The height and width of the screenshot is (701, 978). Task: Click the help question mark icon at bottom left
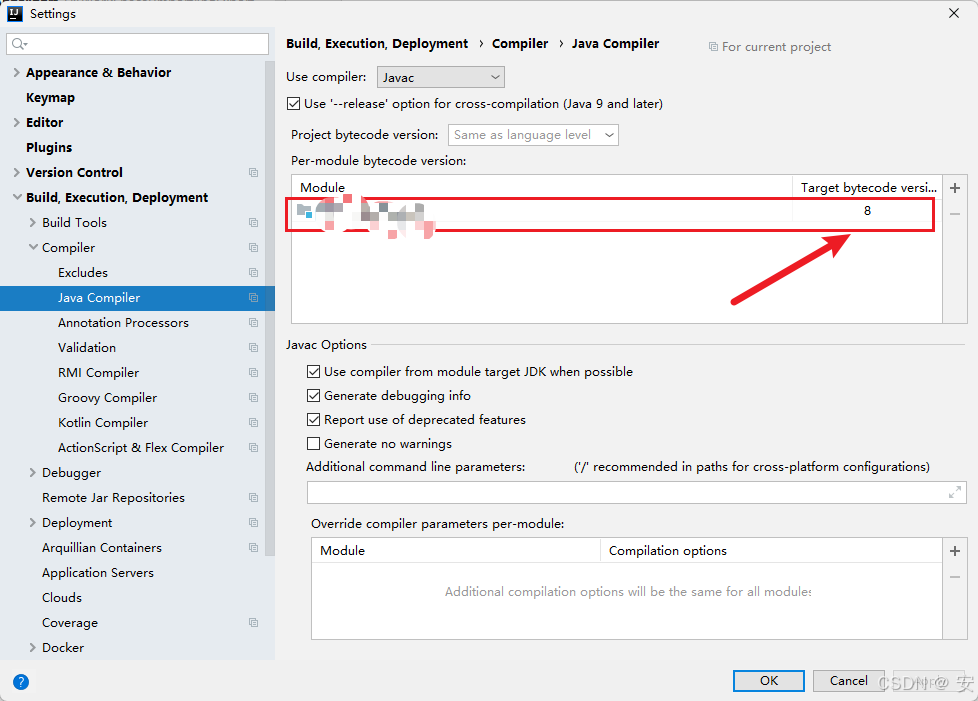(21, 682)
